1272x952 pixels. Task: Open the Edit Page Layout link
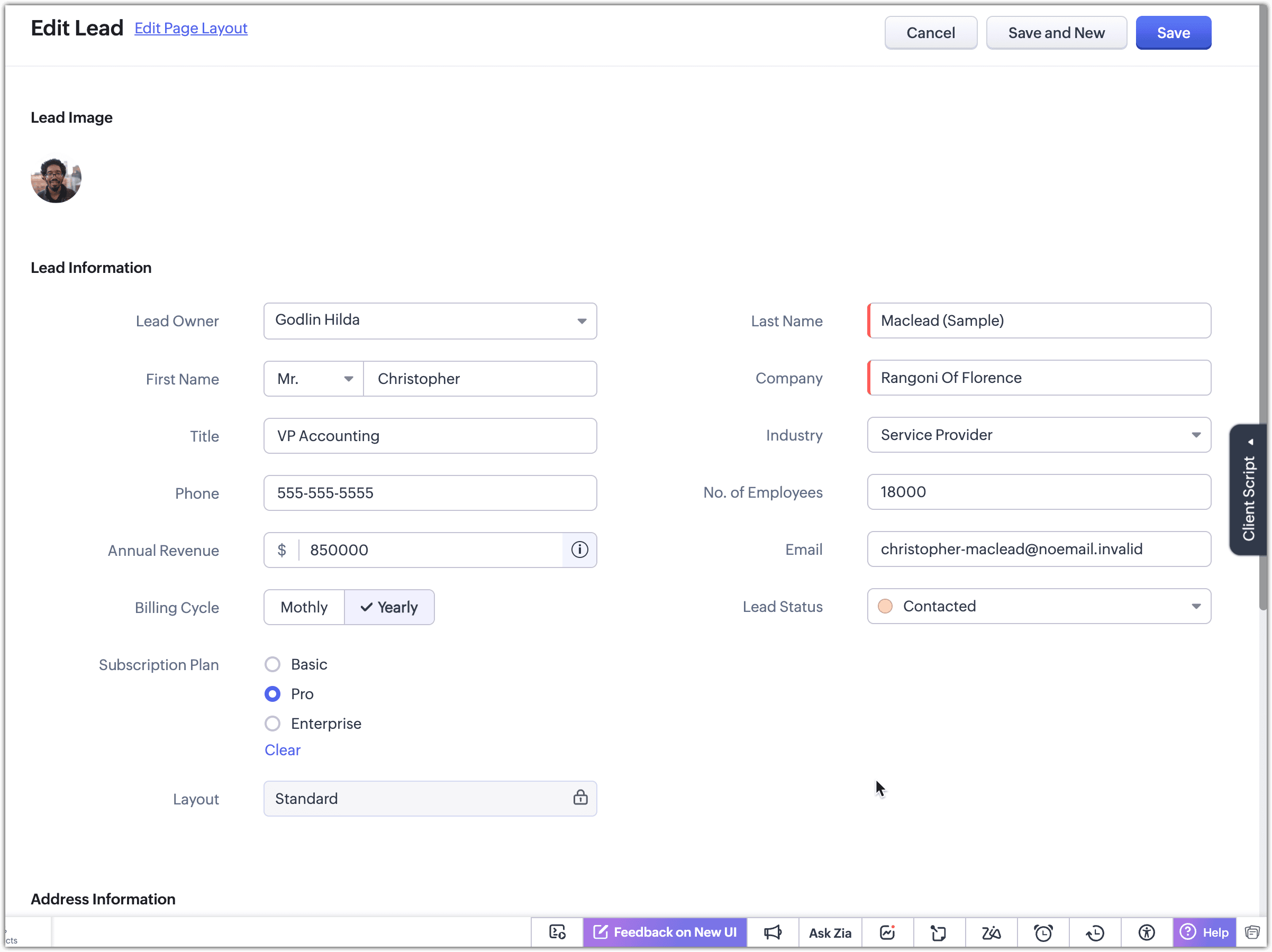tap(190, 28)
